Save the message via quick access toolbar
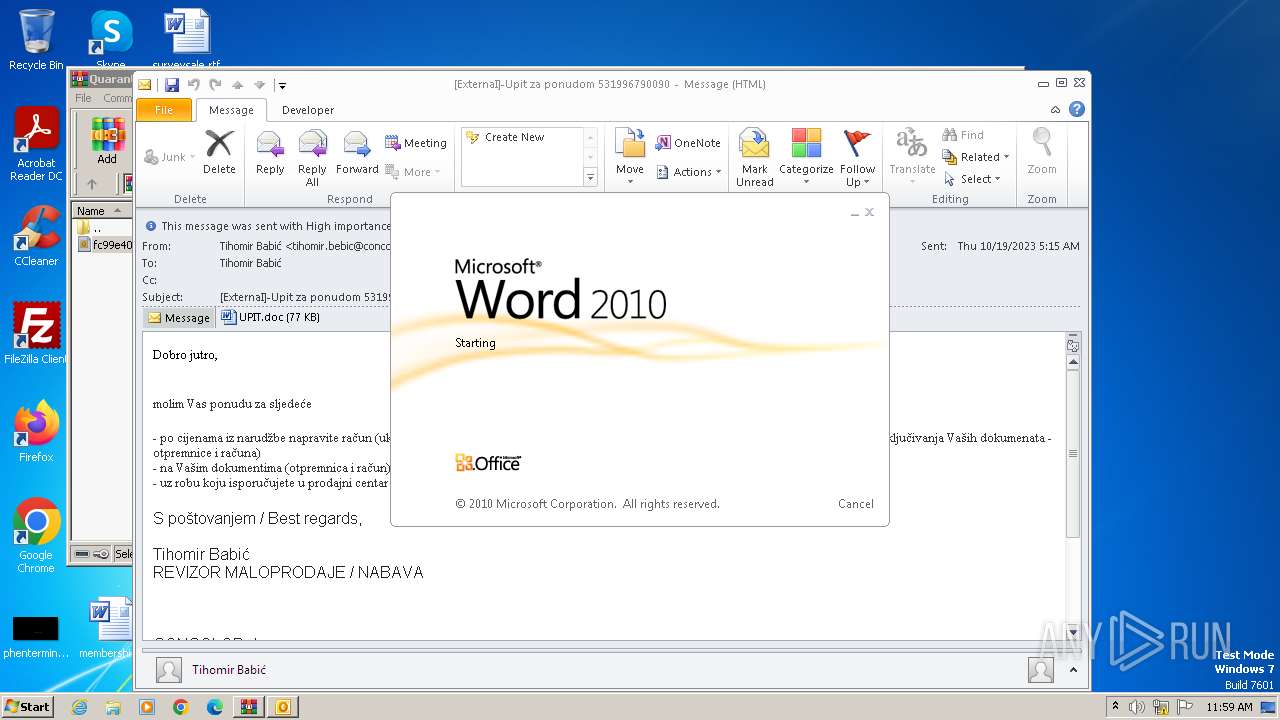 pyautogui.click(x=172, y=85)
